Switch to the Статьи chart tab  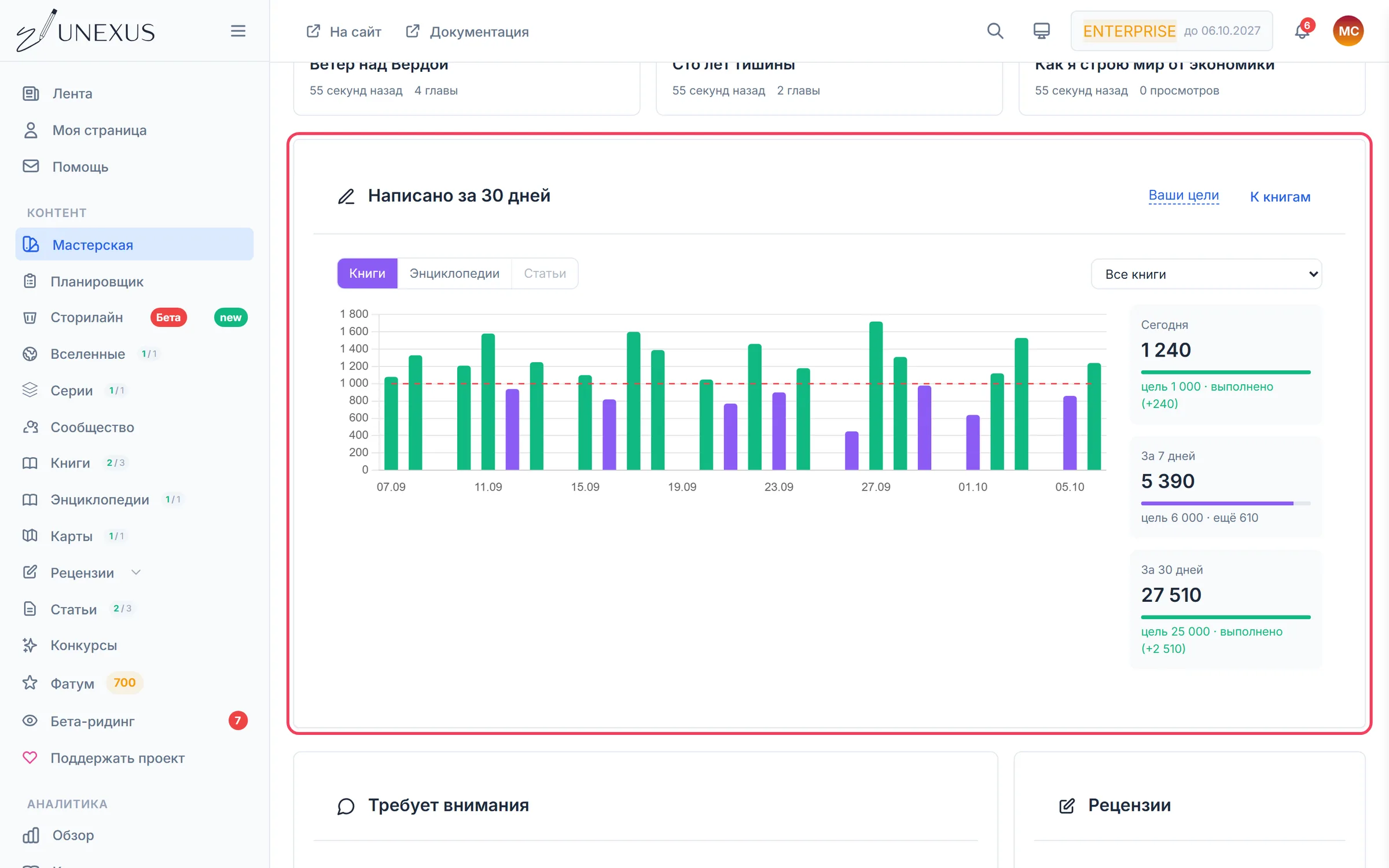click(545, 273)
